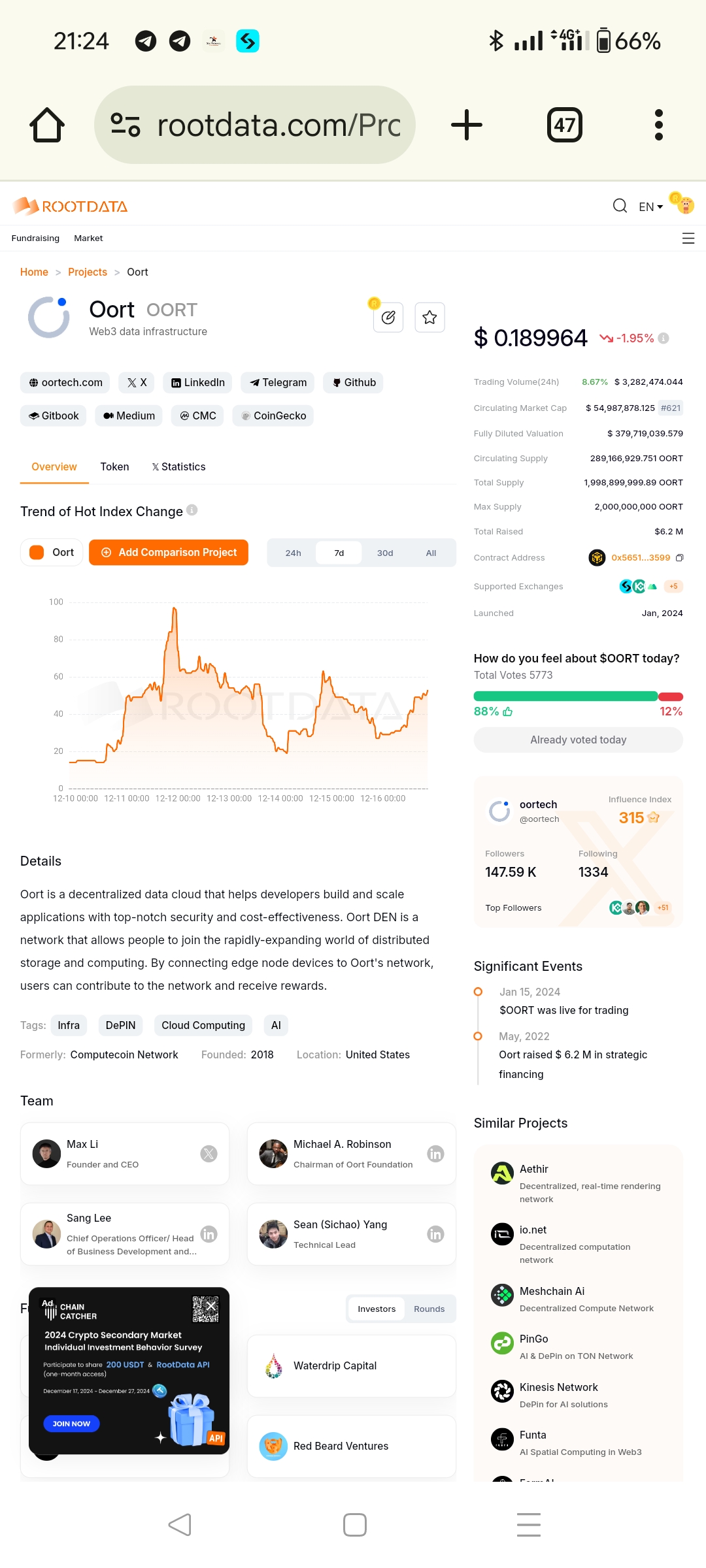
Task: Open the X Statistics tab
Action: tap(178, 466)
